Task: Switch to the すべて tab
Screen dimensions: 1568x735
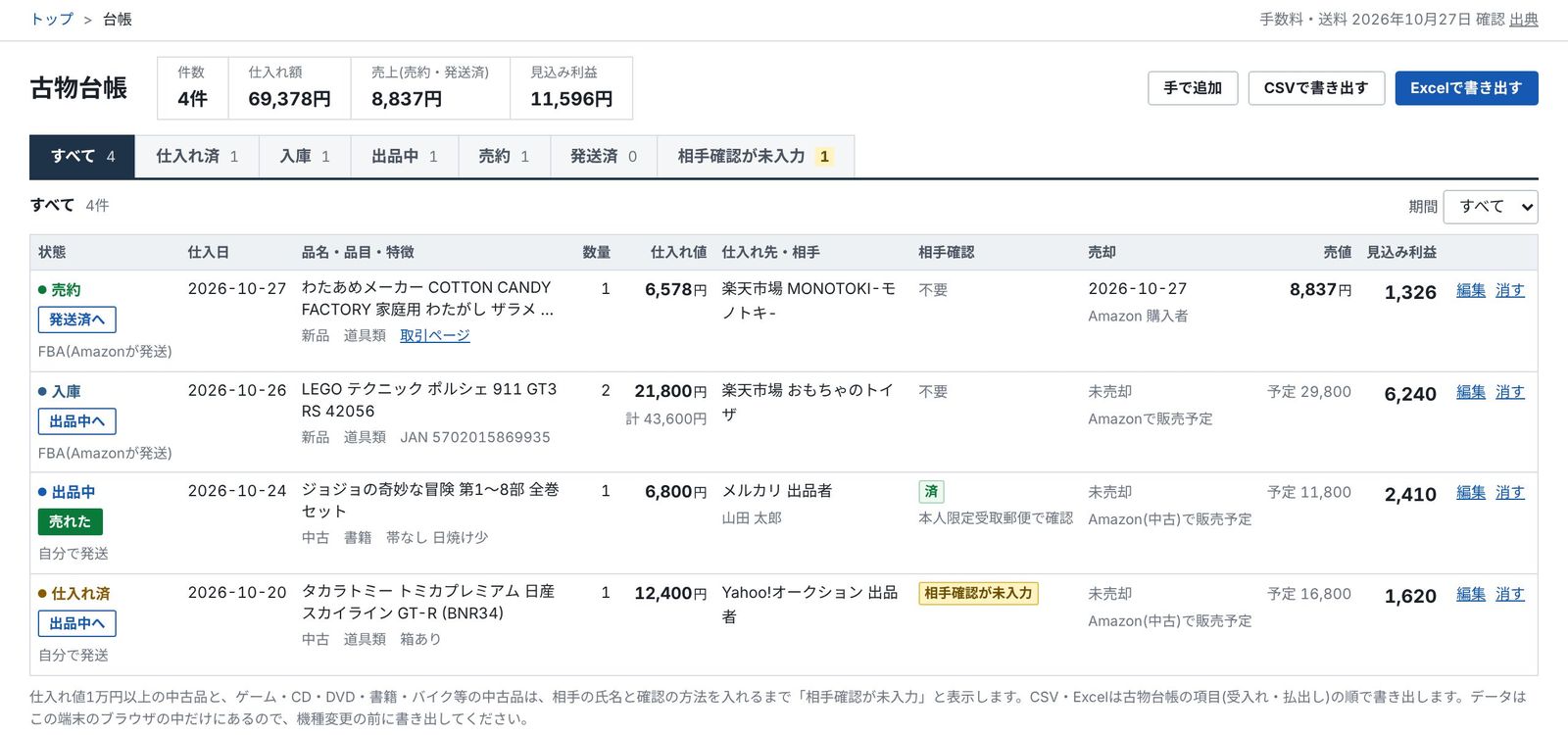Action: tap(82, 157)
